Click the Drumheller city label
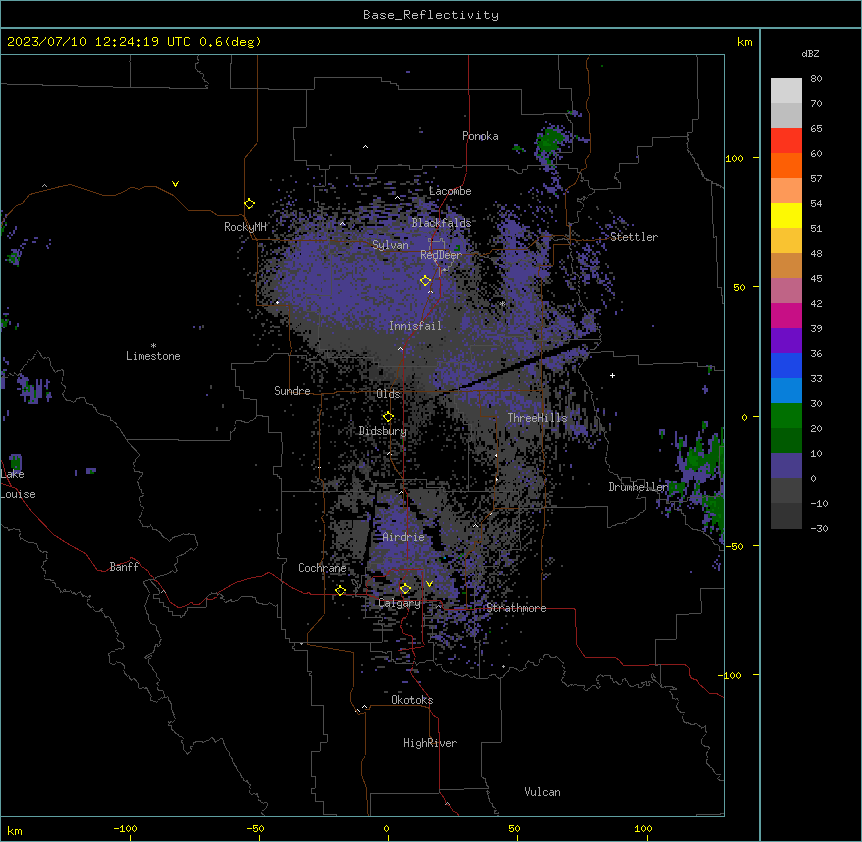The height and width of the screenshot is (842, 862). (638, 487)
